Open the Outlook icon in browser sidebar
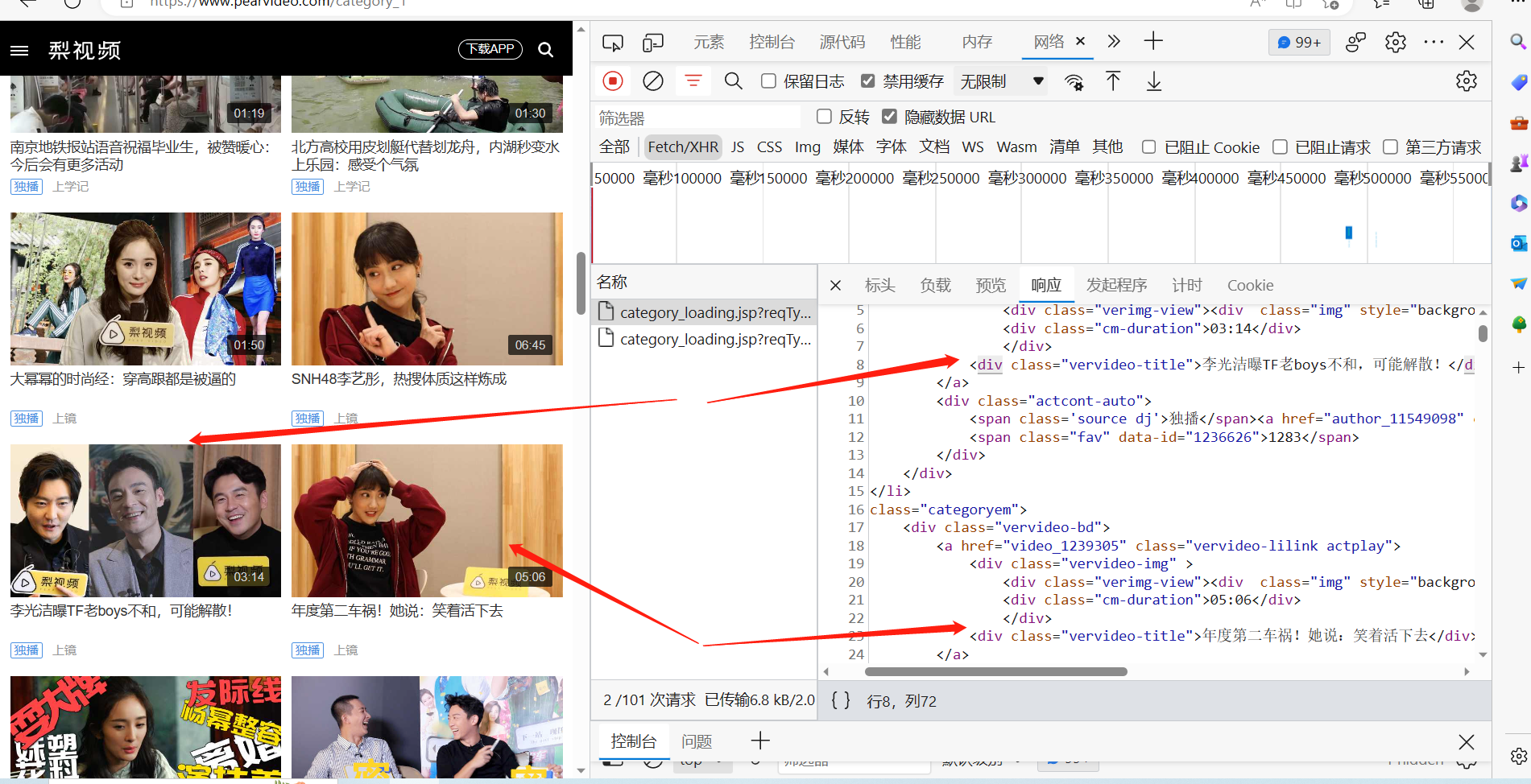 point(1518,243)
